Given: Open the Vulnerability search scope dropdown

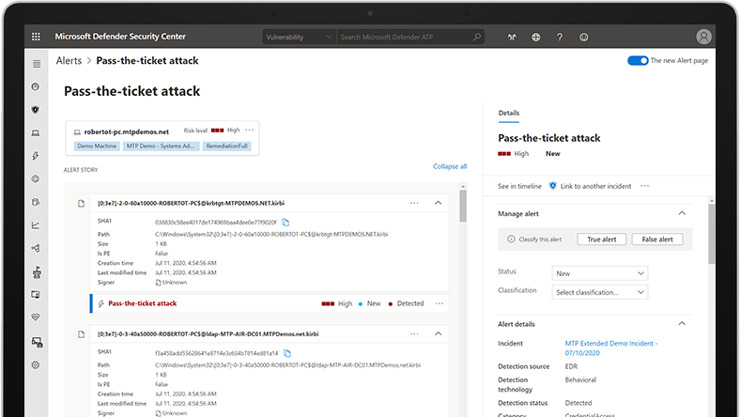Looking at the screenshot, I should click(x=299, y=37).
